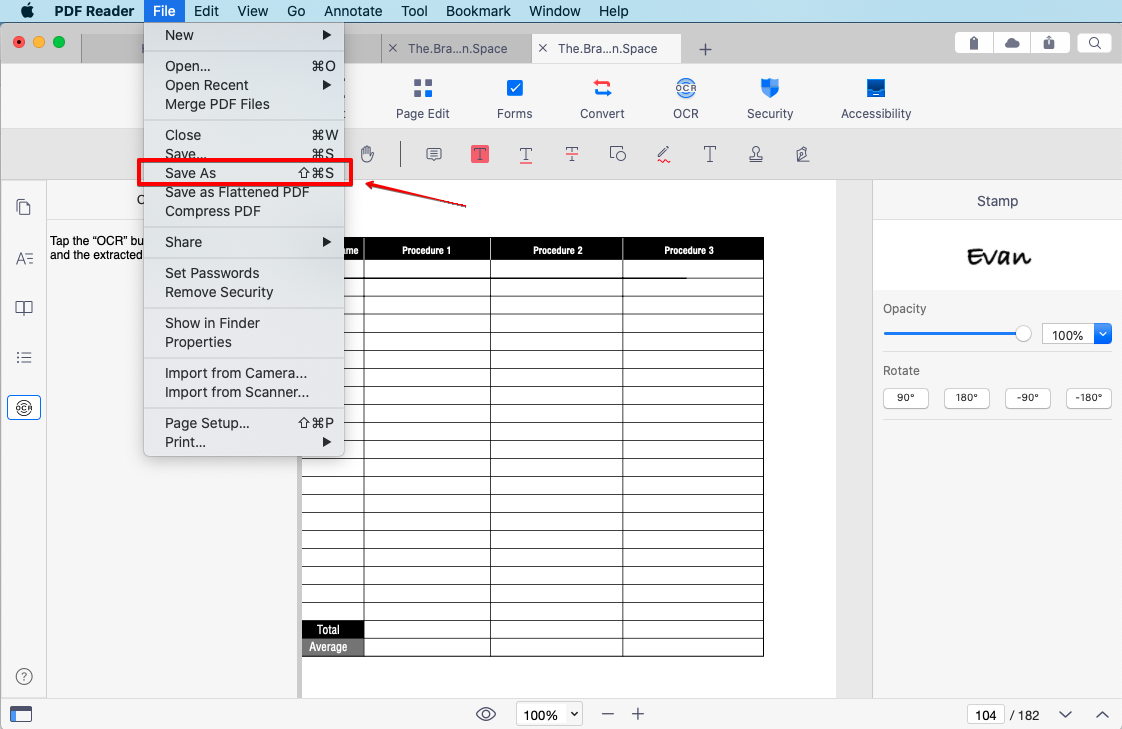Click the share upload button in title bar
This screenshot has width=1122, height=729.
1049,43
